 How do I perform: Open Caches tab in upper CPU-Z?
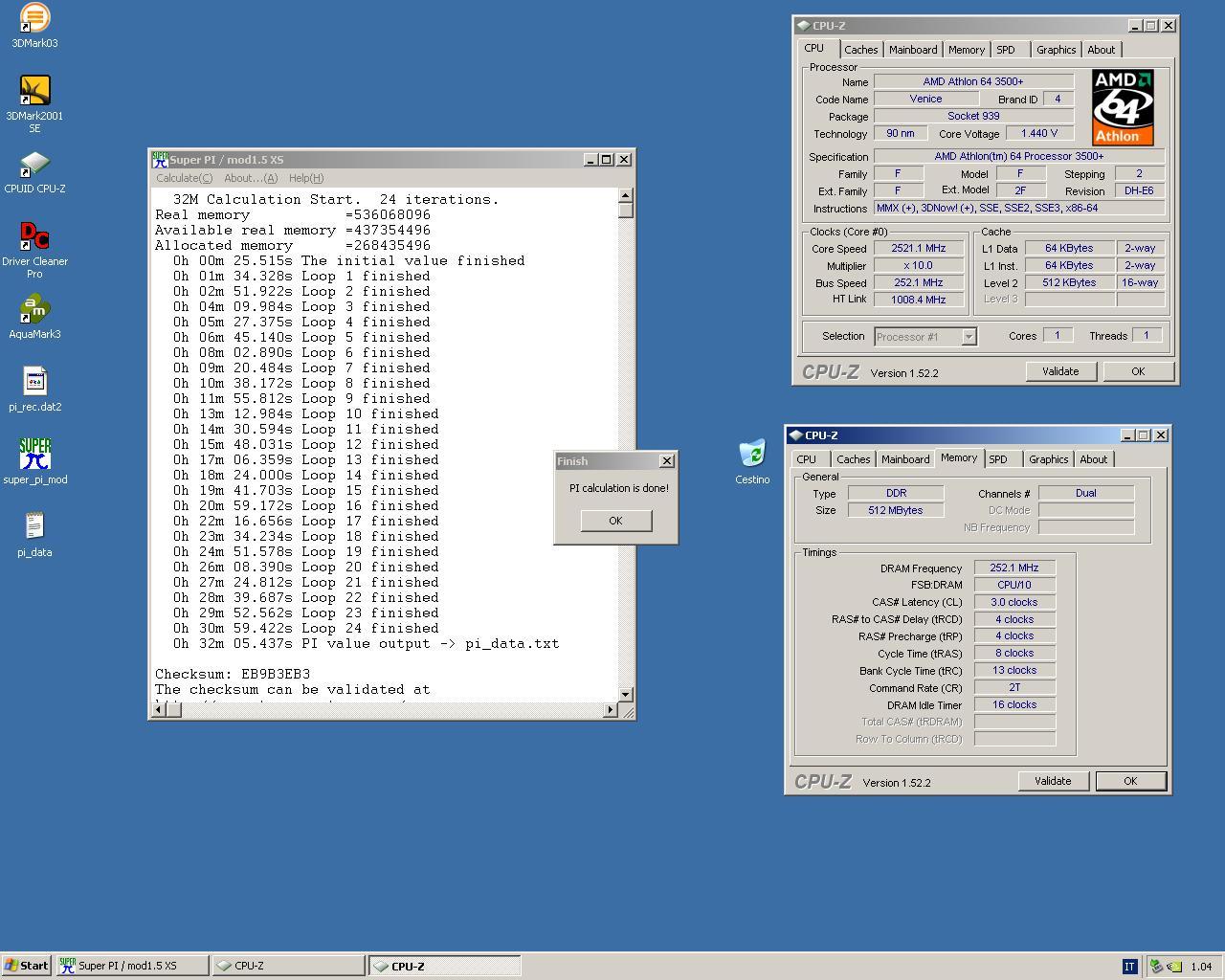pos(860,50)
